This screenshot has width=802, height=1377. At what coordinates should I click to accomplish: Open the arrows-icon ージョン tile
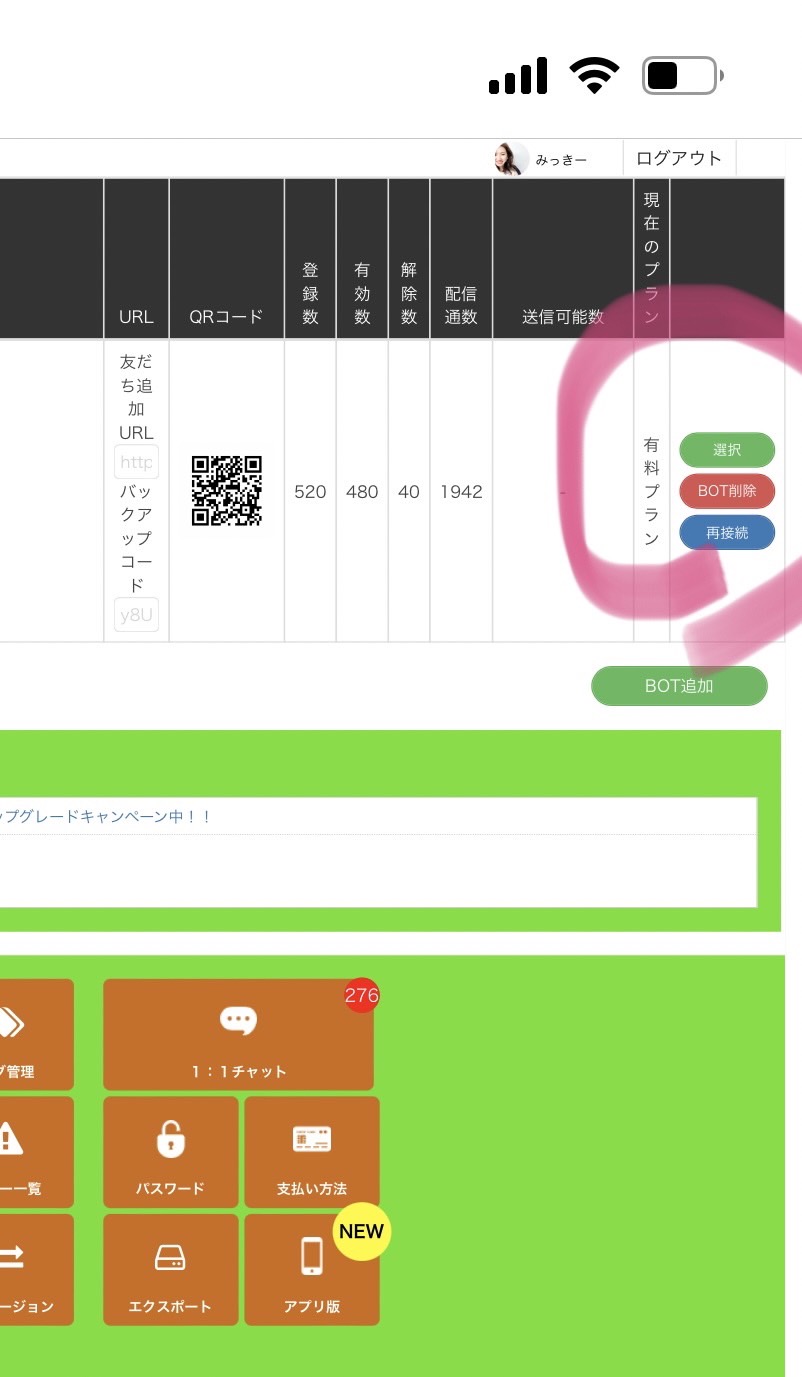coord(36,1270)
